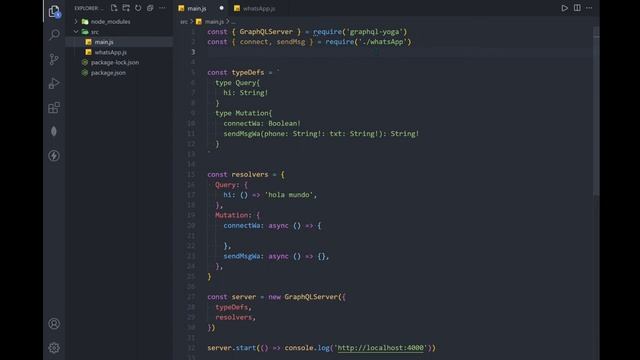640x360 pixels.
Task: Open the Search view in the activity bar
Action: (54, 35)
